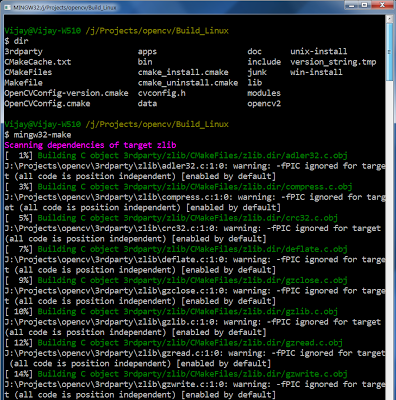Maximize the MINGW32 terminal window
396x400 pixels.
(x=364, y=5)
